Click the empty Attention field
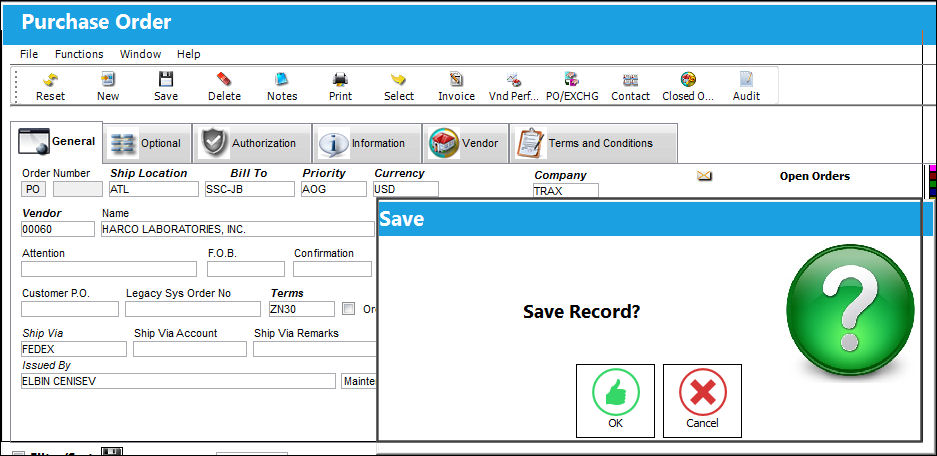Screen dimensions: 937x456 click(109, 269)
